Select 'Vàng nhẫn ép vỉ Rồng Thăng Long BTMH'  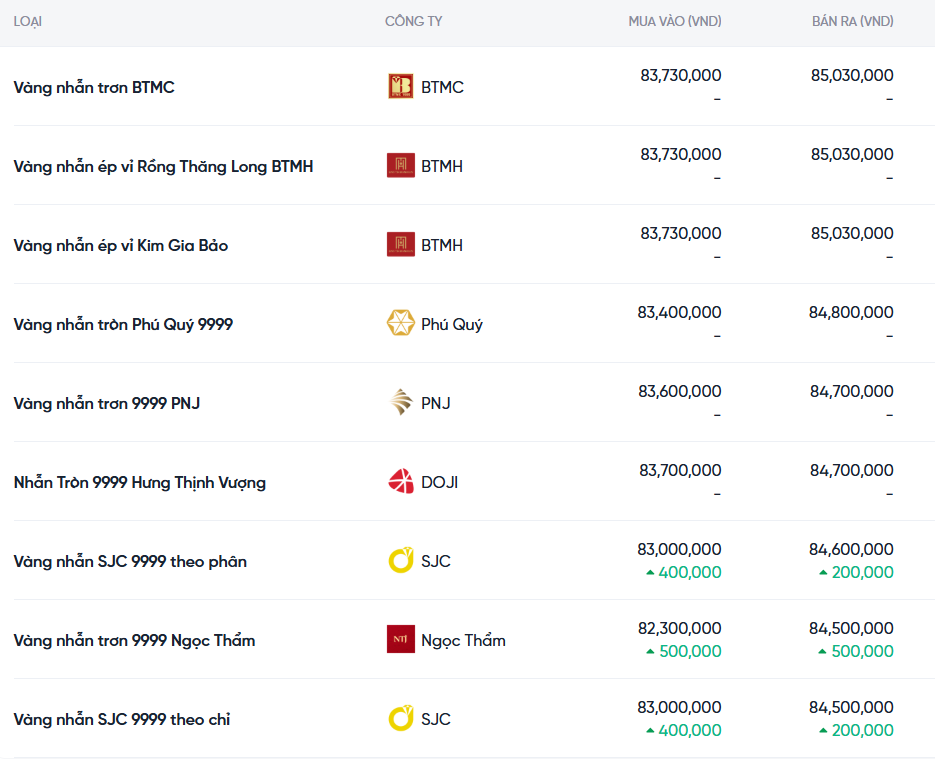[x=163, y=166]
